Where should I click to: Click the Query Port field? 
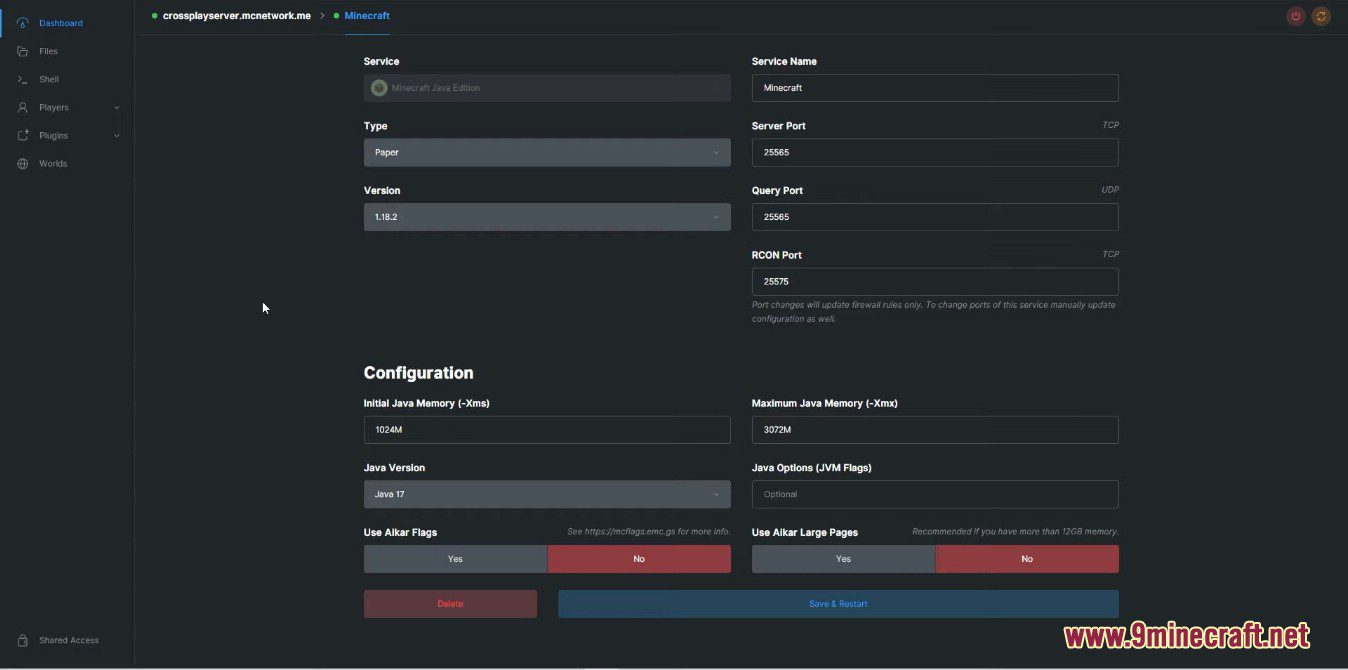pos(935,217)
